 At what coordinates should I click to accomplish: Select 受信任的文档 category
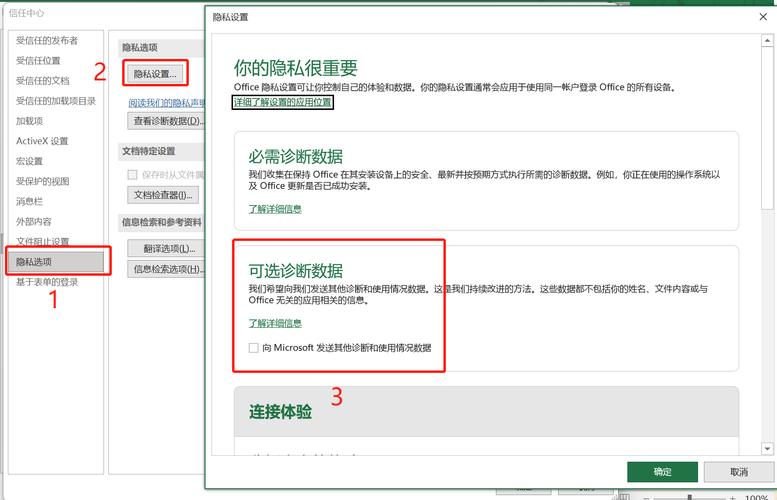pos(43,81)
